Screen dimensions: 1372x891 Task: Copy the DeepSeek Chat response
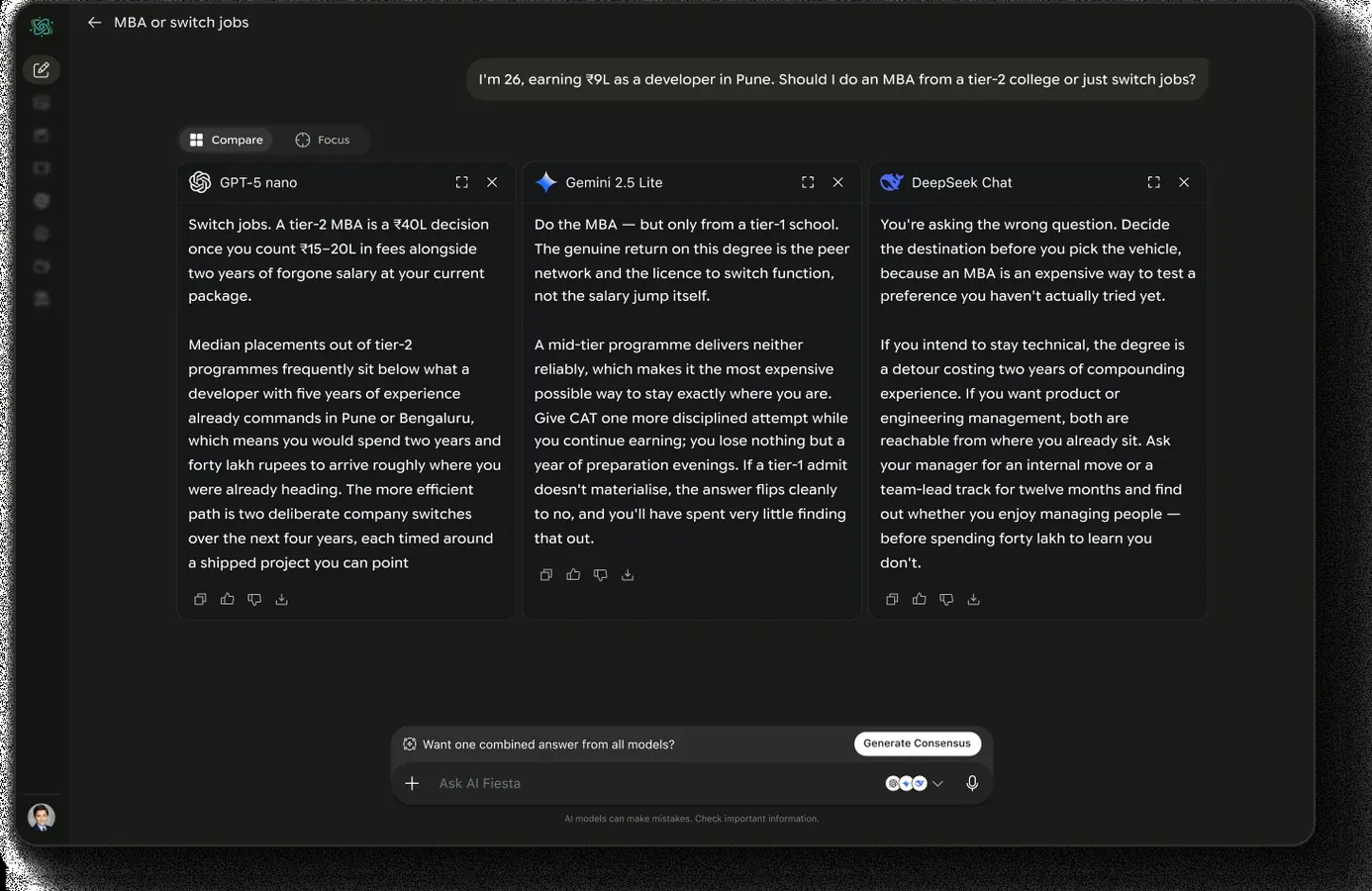[892, 599]
